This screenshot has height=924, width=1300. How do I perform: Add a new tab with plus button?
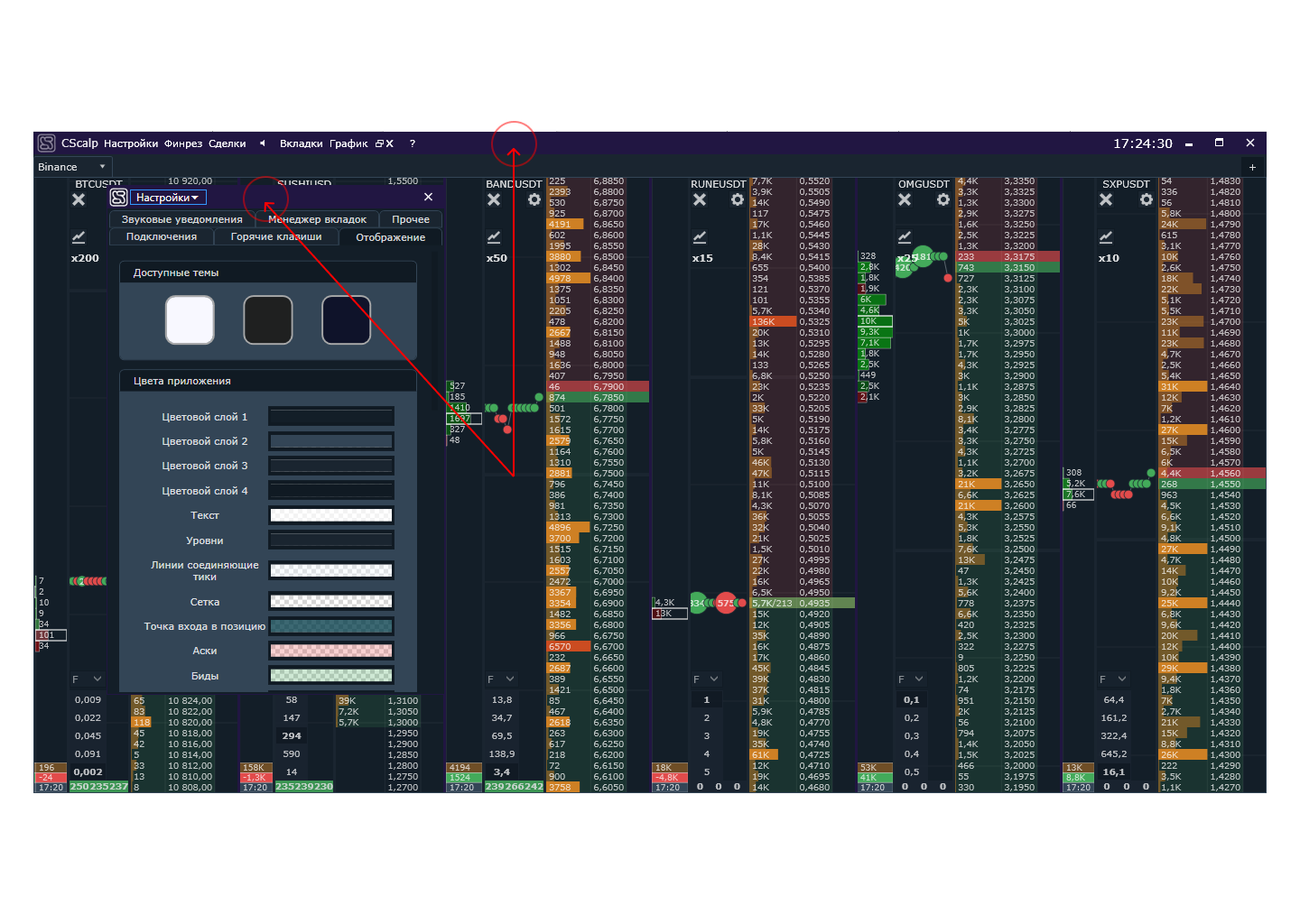(x=1252, y=167)
